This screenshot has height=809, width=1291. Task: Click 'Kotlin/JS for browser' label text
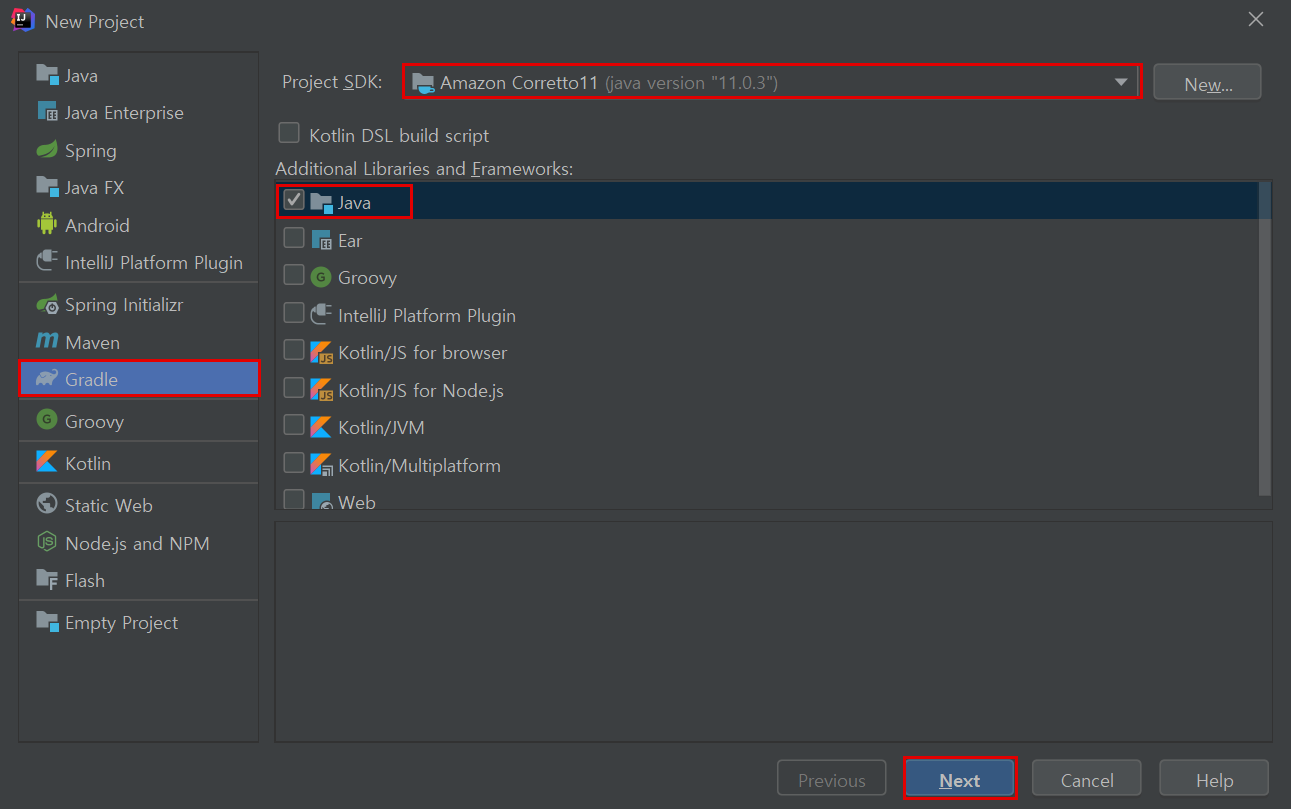point(422,353)
